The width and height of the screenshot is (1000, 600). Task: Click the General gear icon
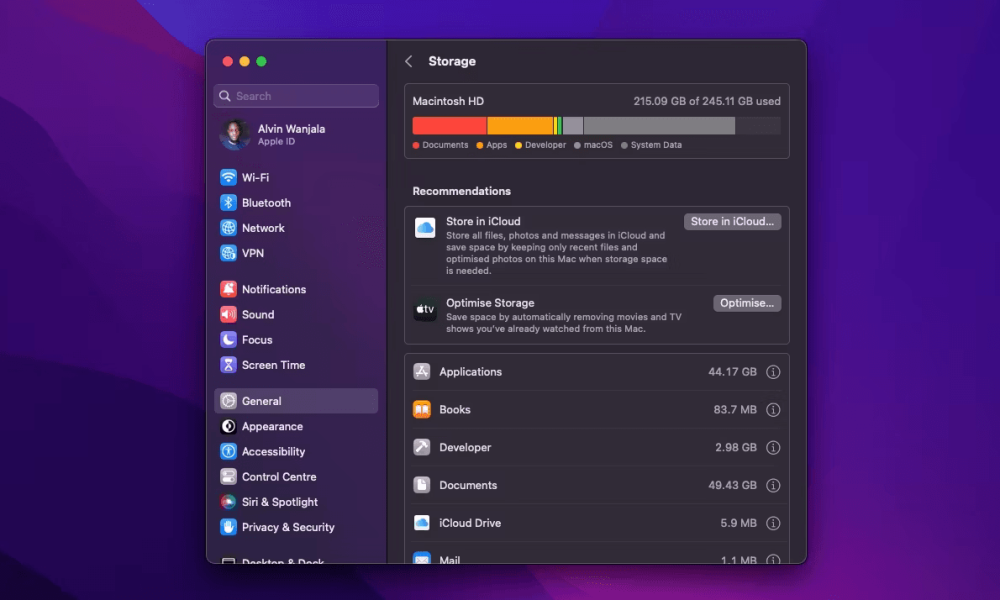tap(228, 401)
